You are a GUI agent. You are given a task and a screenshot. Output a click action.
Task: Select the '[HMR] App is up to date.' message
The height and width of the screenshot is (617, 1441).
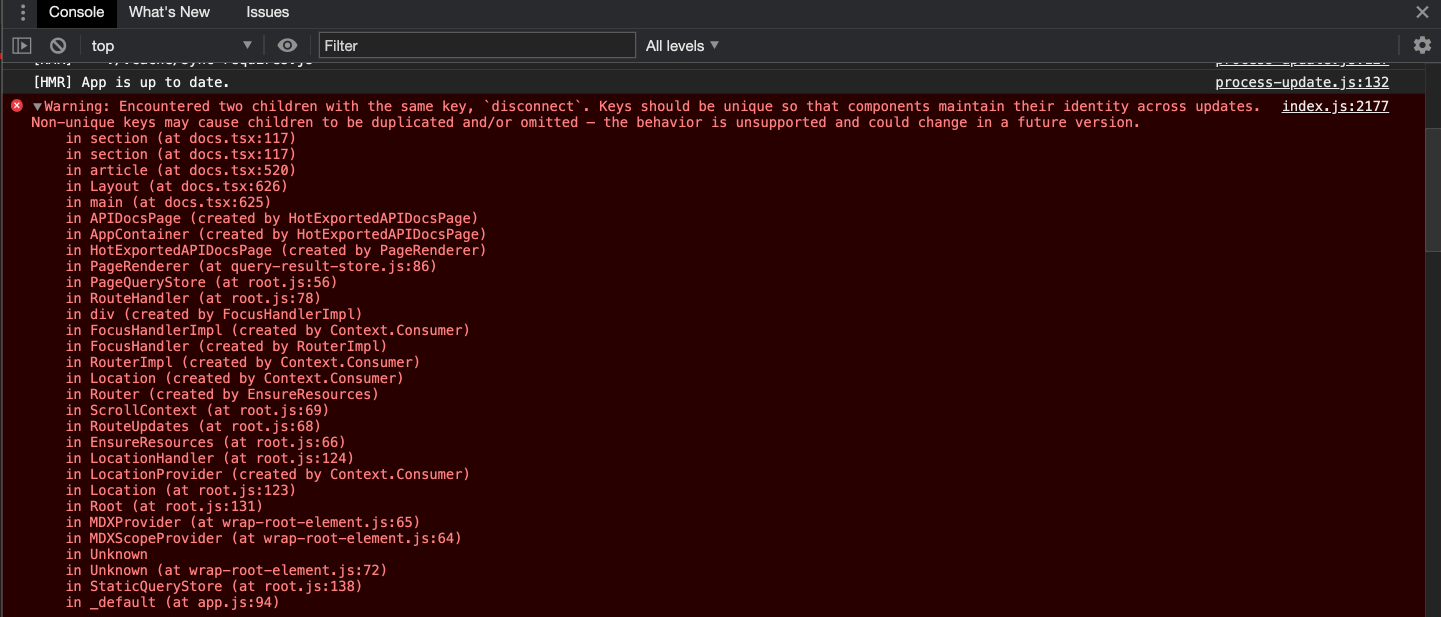tap(131, 82)
